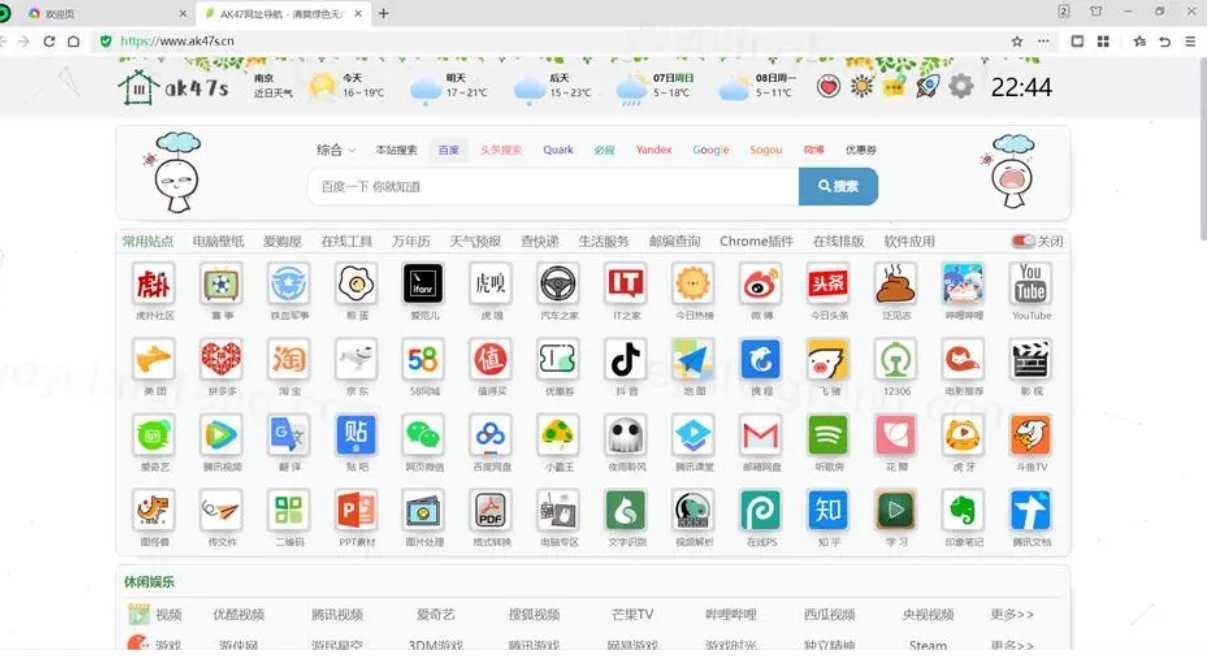Expand the 综合 search category dropdown

pos(336,150)
